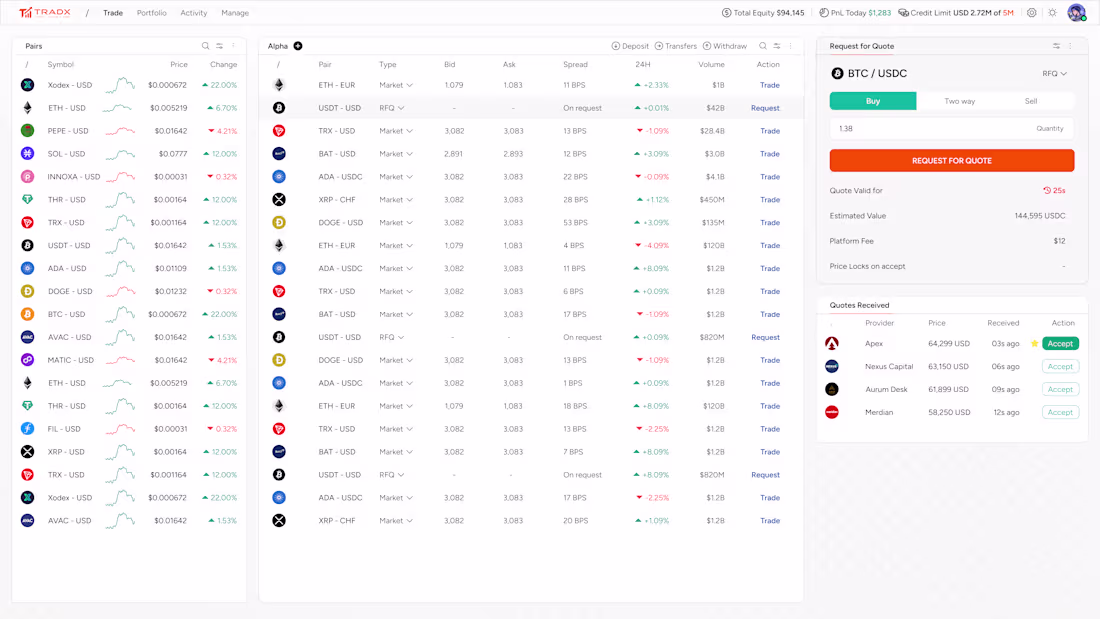Image resolution: width=1100 pixels, height=619 pixels.
Task: Click Request link for USDT - USD $42B
Action: point(765,108)
